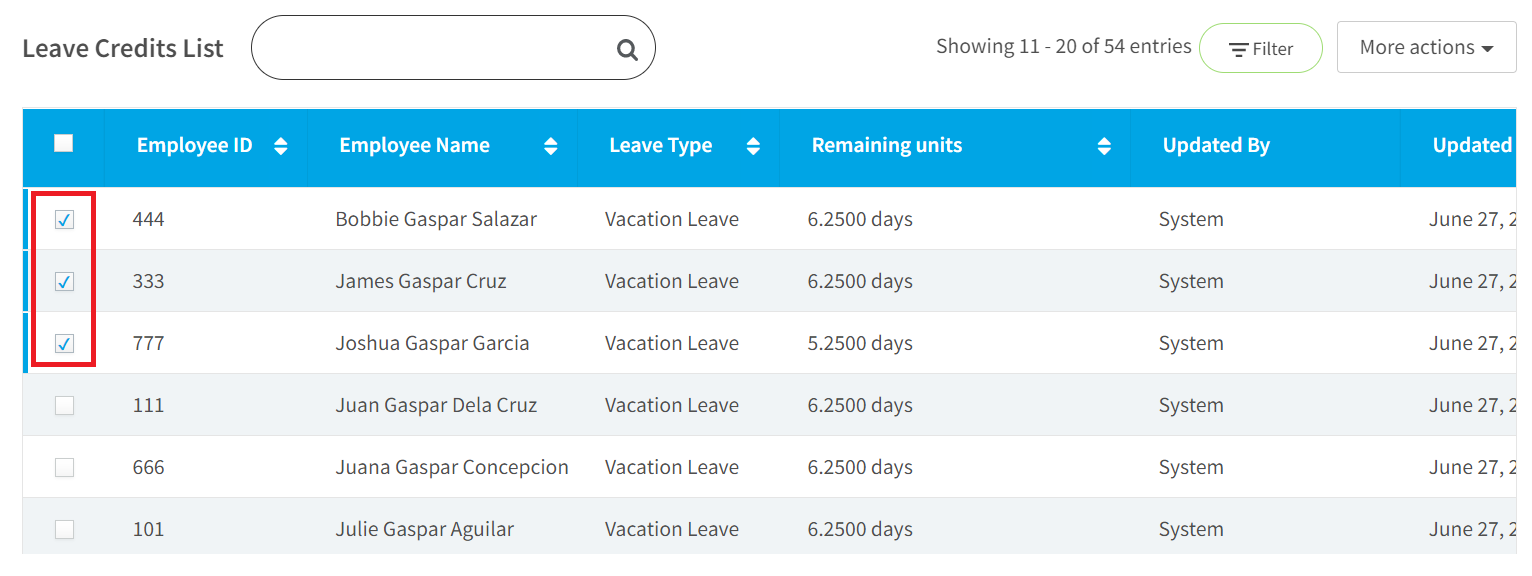Expand the More actions dropdown

[1426, 48]
